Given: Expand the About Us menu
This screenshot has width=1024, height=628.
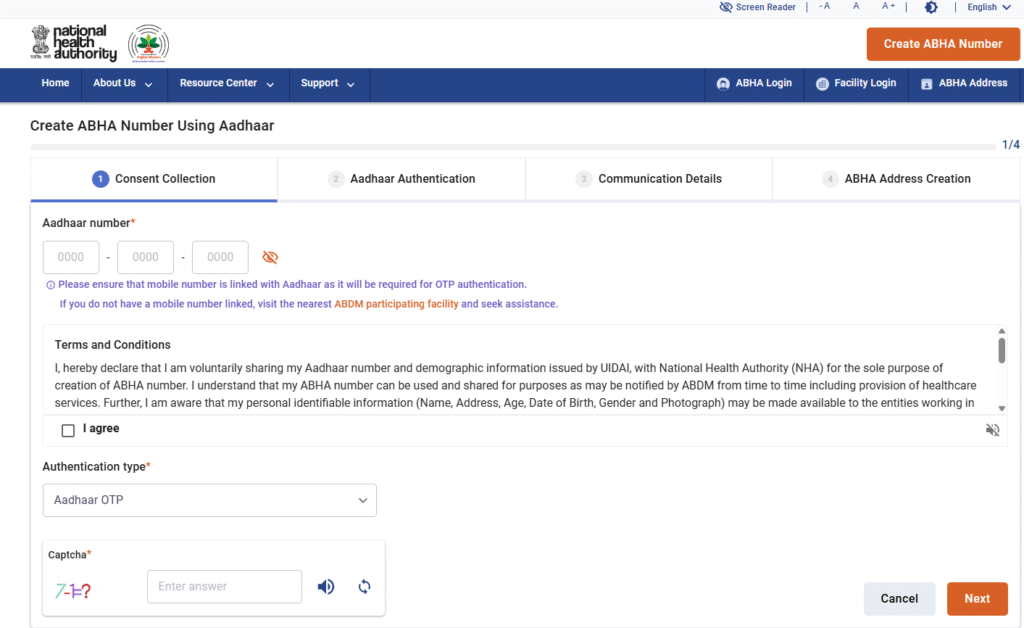Looking at the screenshot, I should click(x=123, y=84).
